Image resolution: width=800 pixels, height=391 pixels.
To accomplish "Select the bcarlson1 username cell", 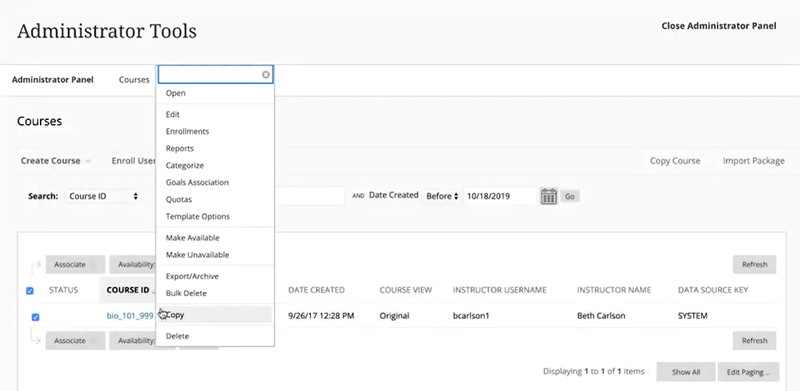I will click(471, 315).
